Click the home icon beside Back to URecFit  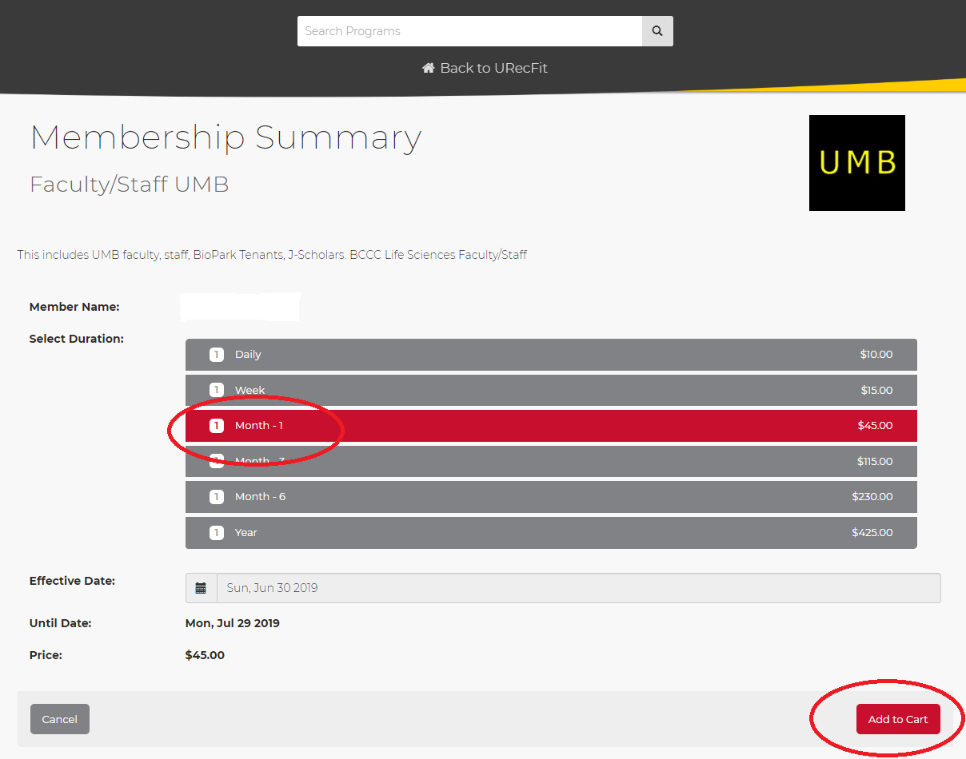tap(429, 68)
